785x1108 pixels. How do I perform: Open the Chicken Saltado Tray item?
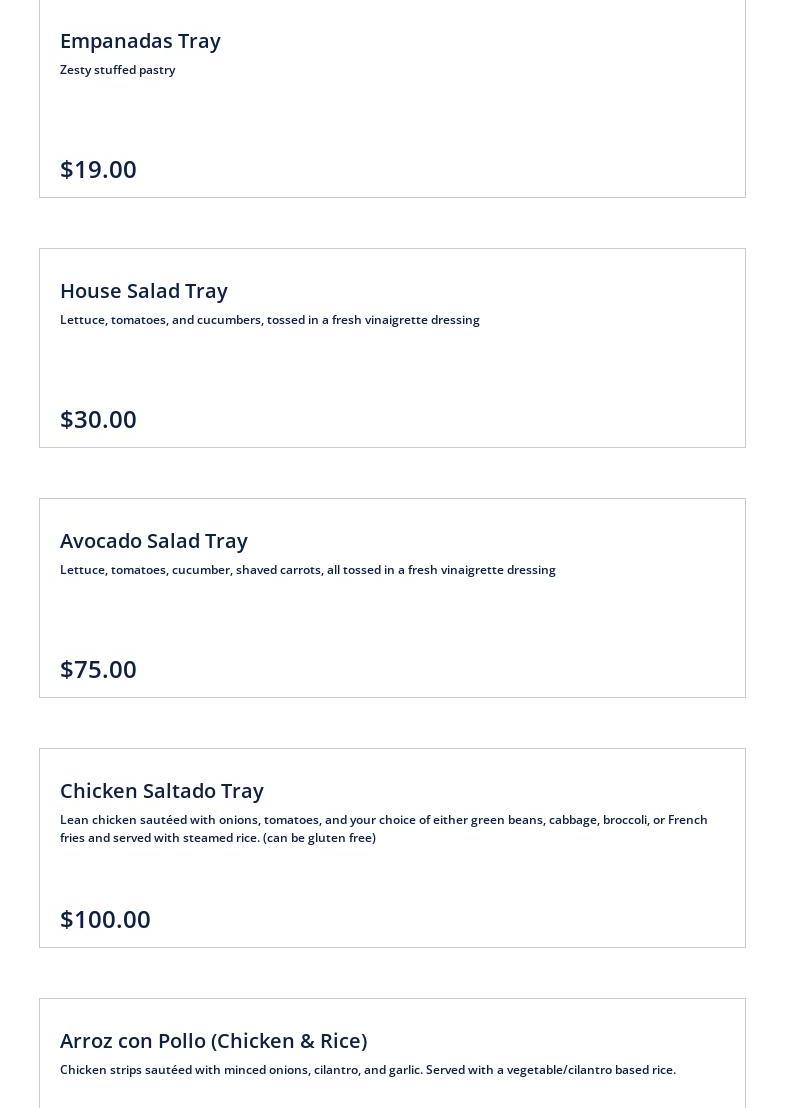[162, 791]
